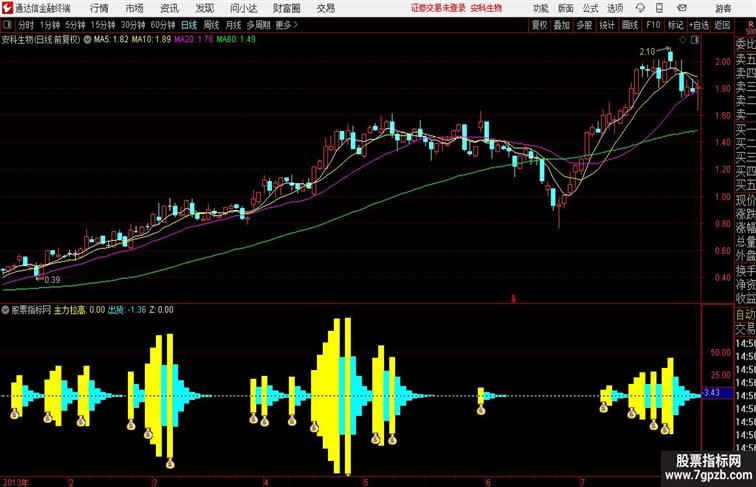Click the 返回 back button
Screen dimensions: 756x487
coord(722,25)
